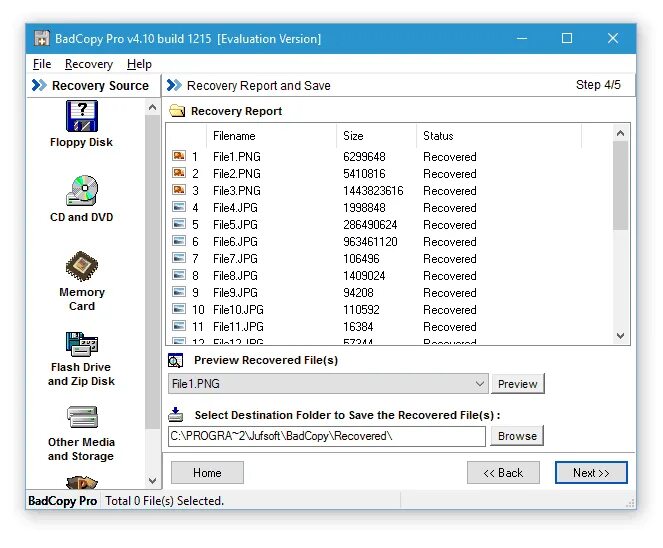
Task: Click the report list scrollbar thumb
Action: [x=620, y=186]
